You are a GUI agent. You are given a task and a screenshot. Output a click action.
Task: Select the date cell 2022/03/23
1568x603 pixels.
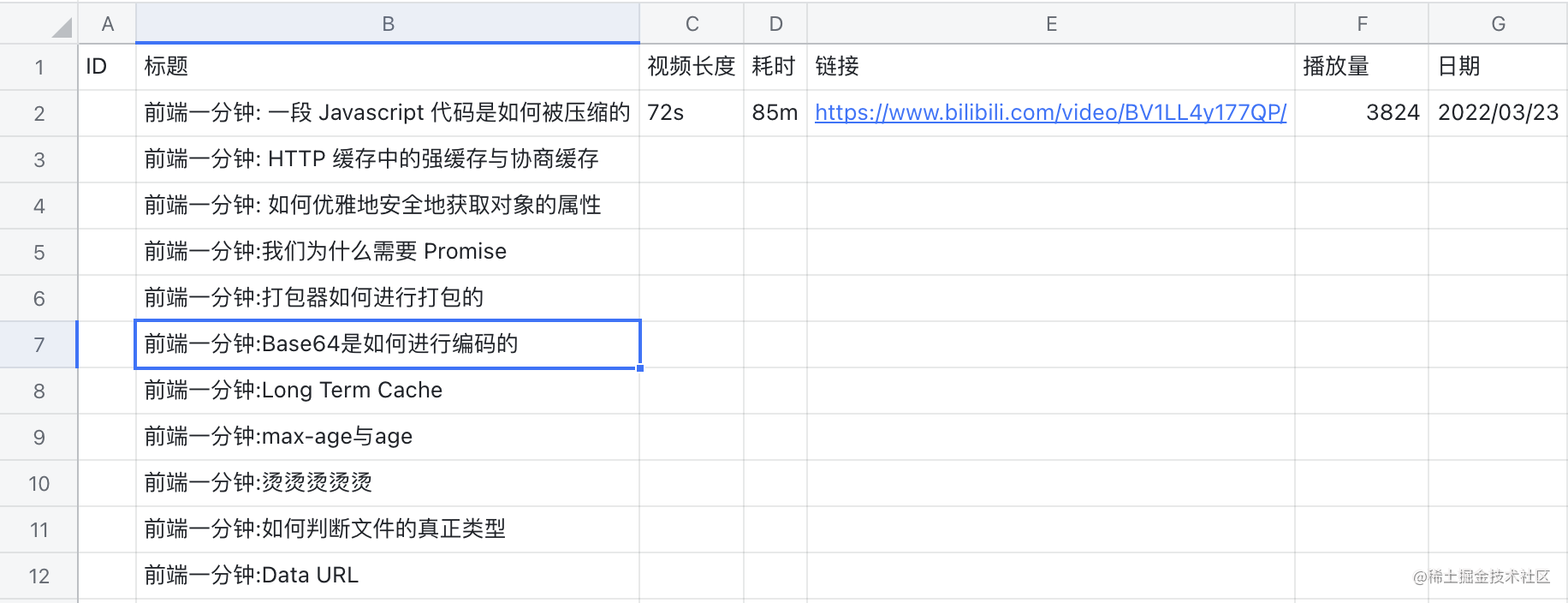pyautogui.click(x=1498, y=113)
